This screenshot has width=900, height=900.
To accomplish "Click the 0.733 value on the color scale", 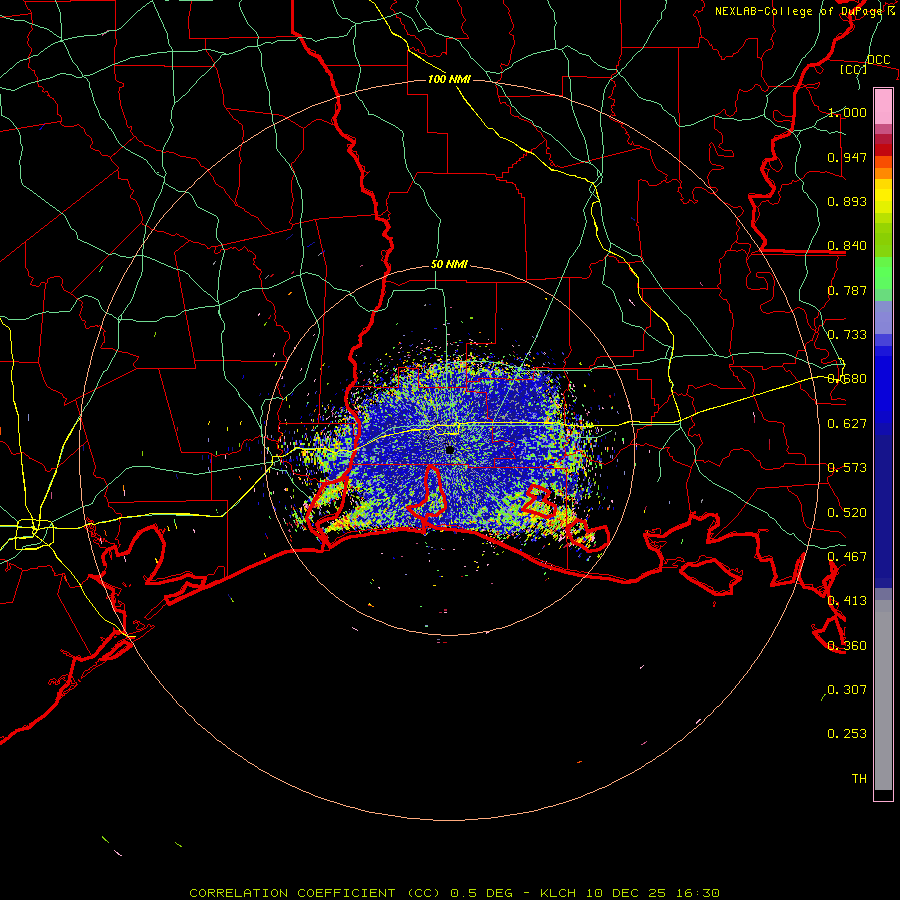I will 847,335.
